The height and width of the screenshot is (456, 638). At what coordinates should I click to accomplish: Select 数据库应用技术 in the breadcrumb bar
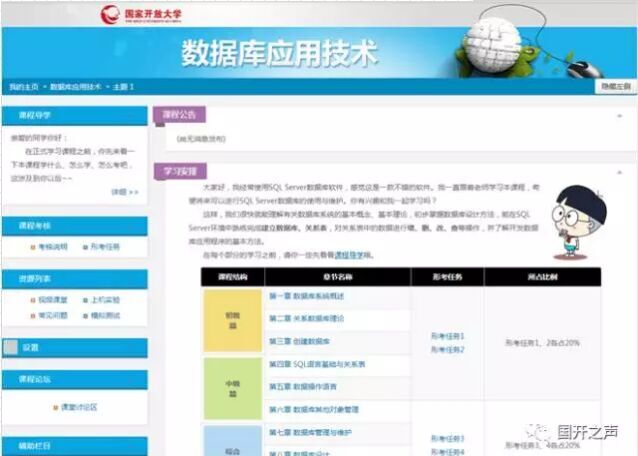[76, 87]
